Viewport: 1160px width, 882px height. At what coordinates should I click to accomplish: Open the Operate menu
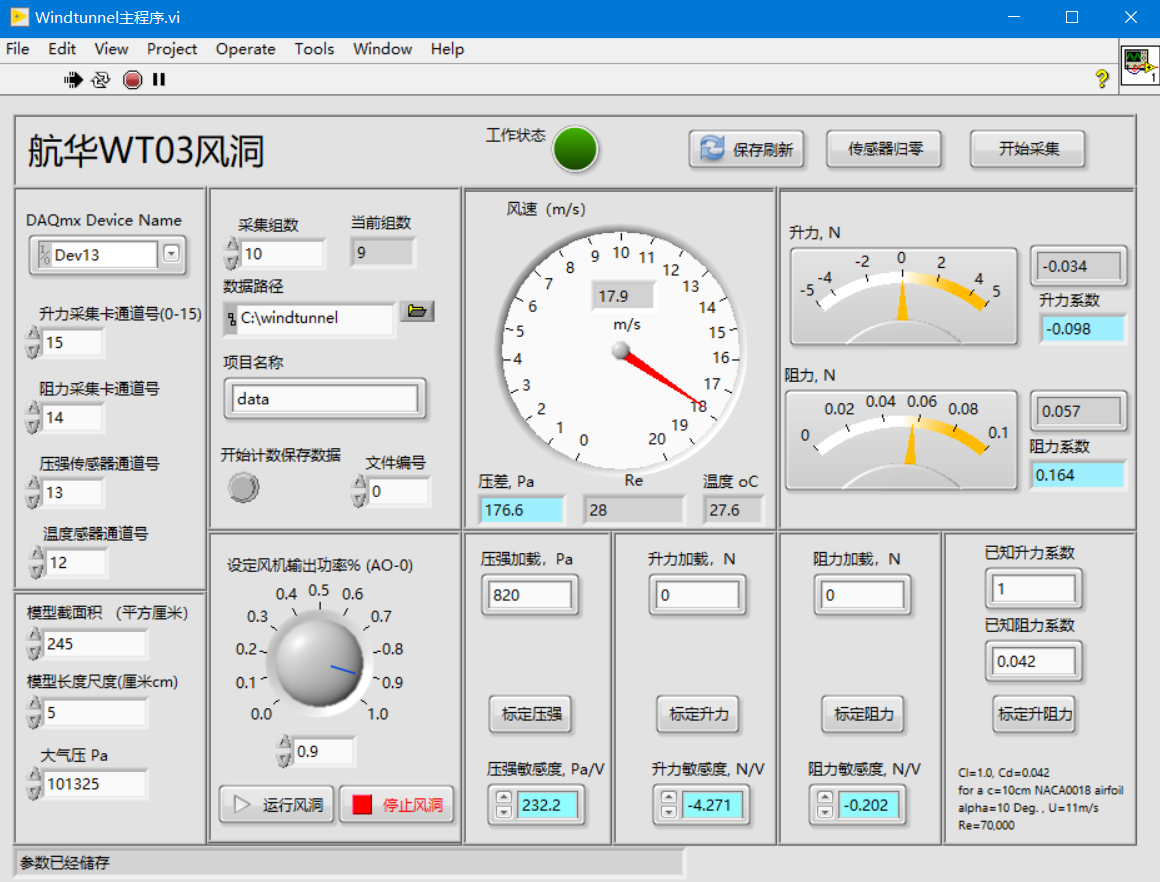[245, 49]
